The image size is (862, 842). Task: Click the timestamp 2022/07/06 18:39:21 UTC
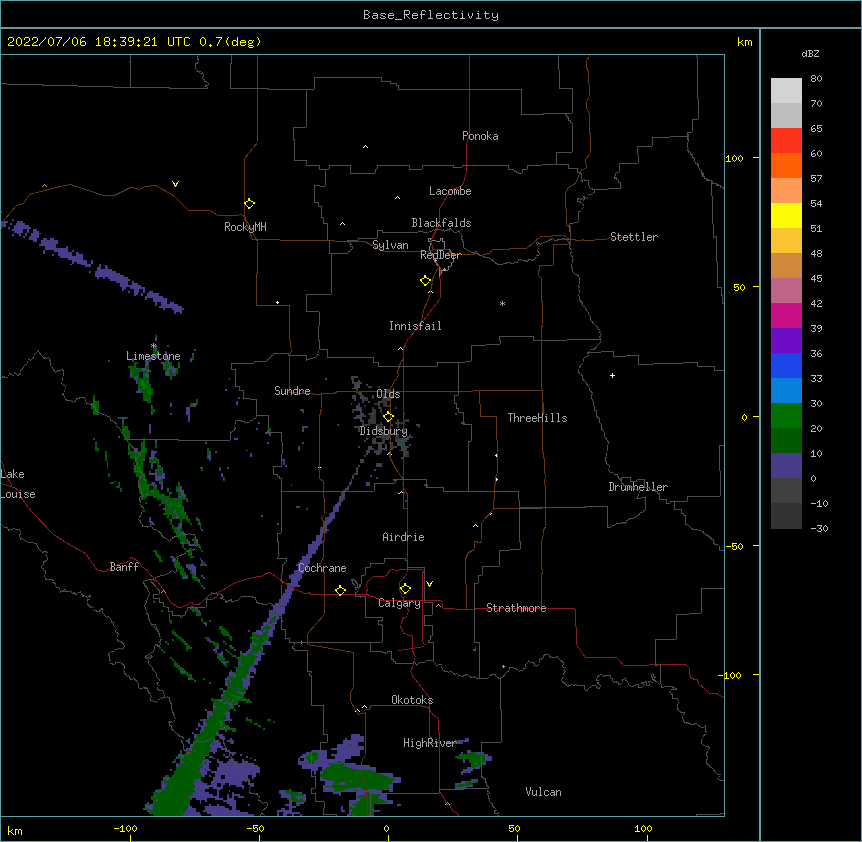[98, 42]
